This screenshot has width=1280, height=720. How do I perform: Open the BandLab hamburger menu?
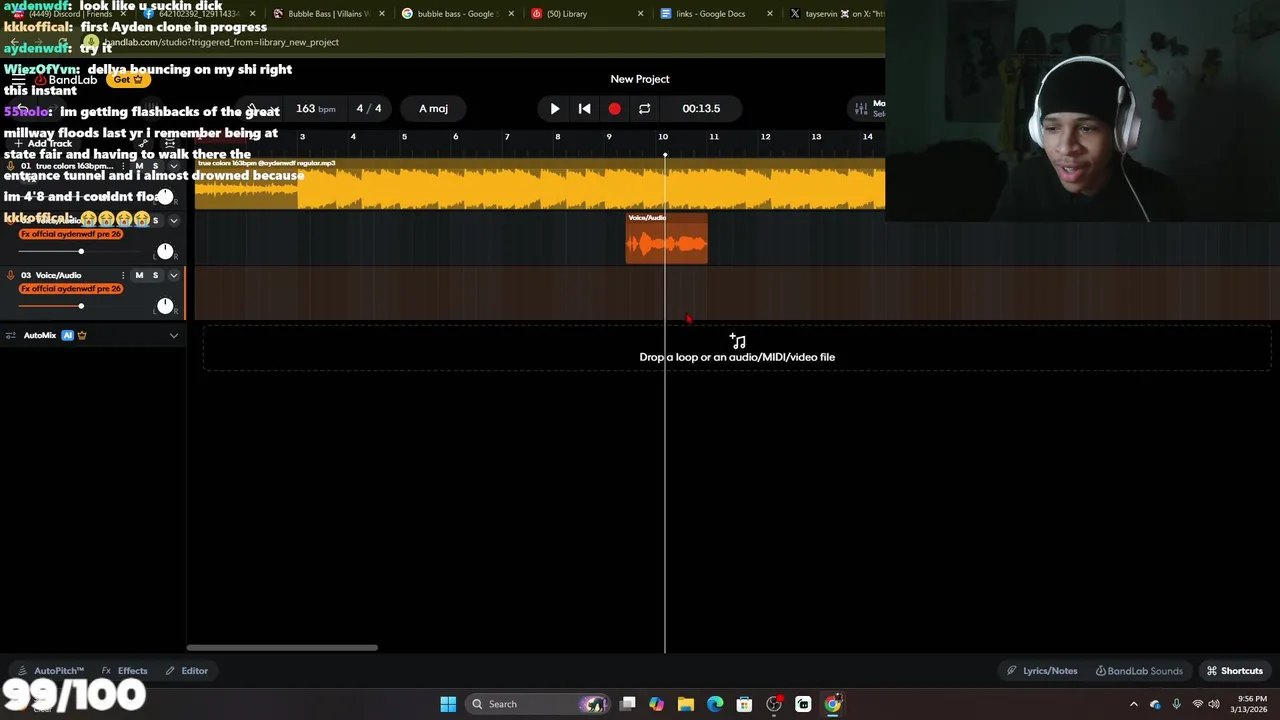(x=18, y=79)
